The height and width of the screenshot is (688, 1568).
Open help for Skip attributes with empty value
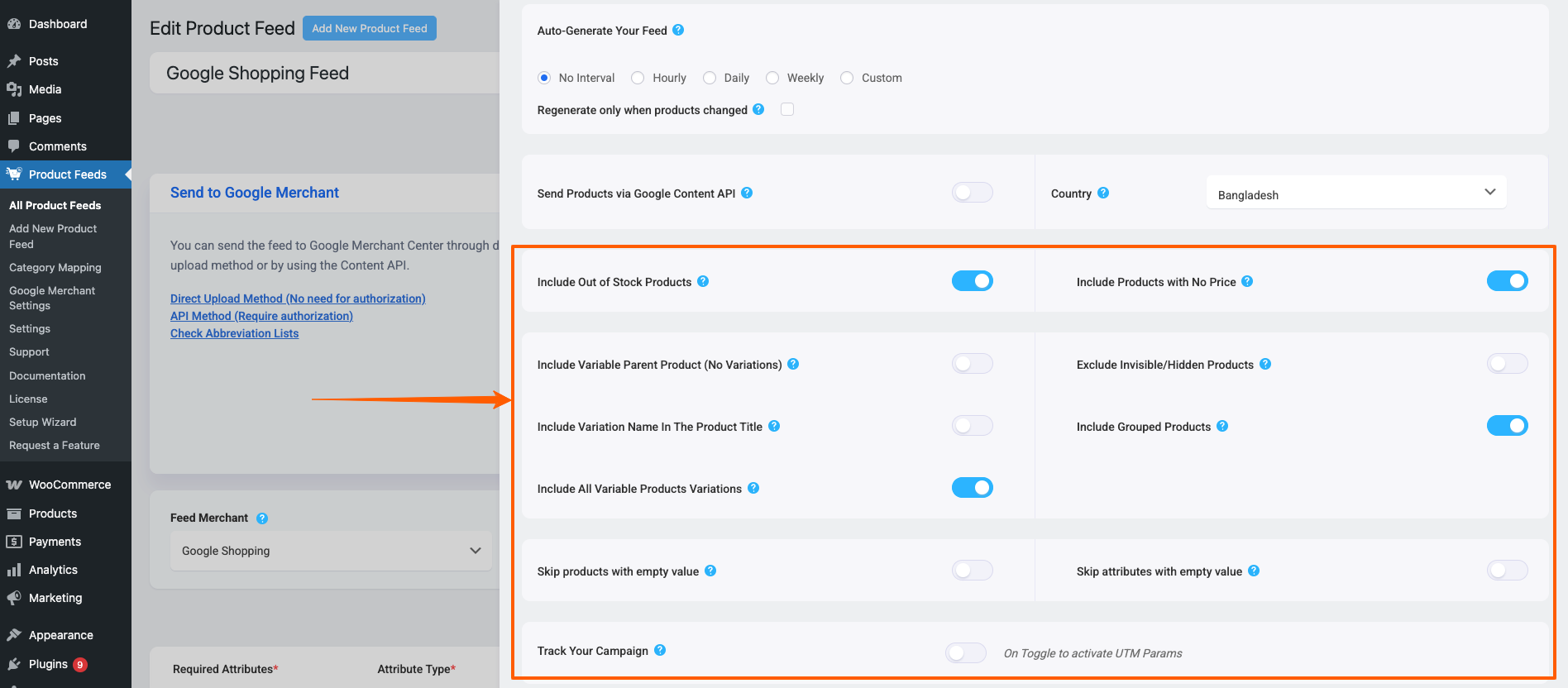1254,571
